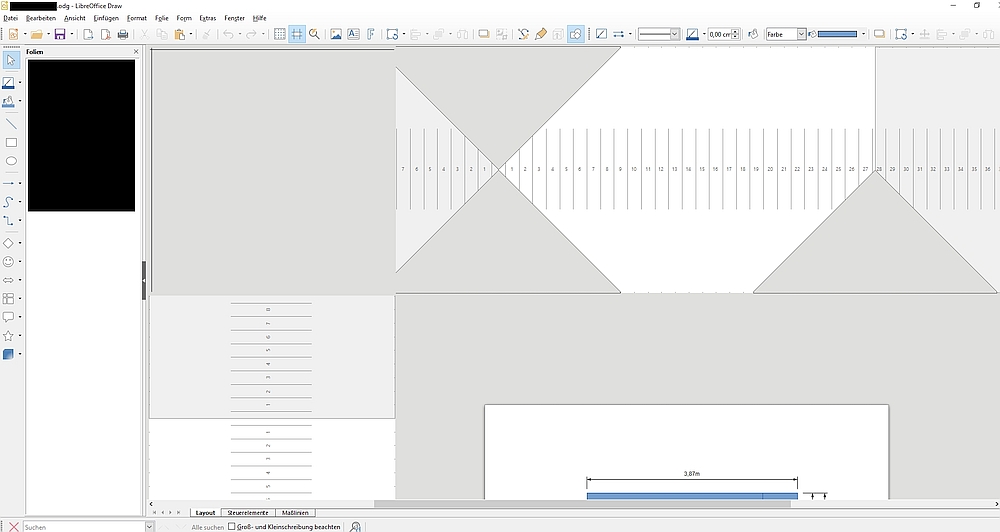Switch to the Maßlinien layer tab
The height and width of the screenshot is (532, 1000).
[x=295, y=513]
